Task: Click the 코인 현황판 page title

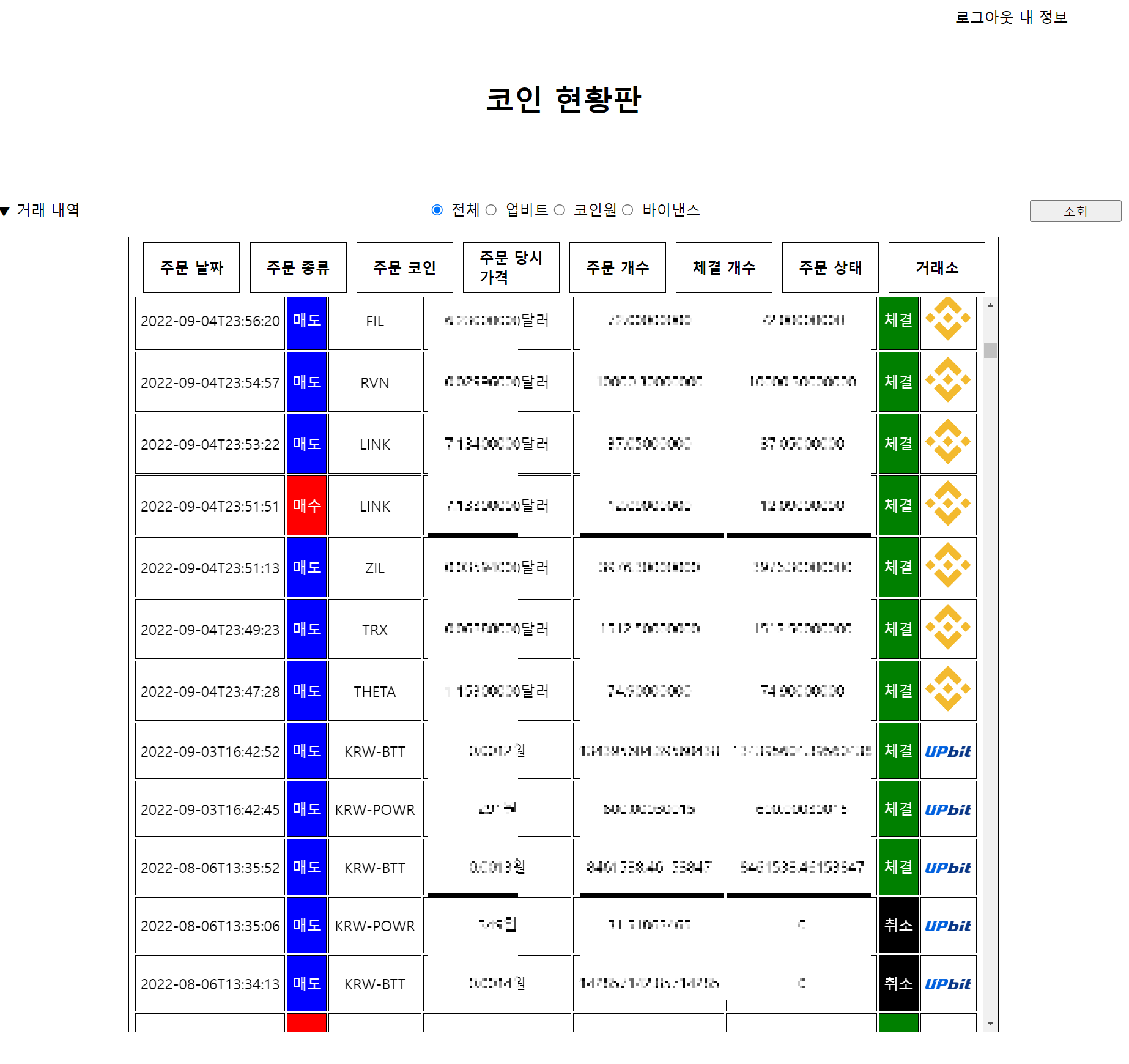Action: (563, 99)
